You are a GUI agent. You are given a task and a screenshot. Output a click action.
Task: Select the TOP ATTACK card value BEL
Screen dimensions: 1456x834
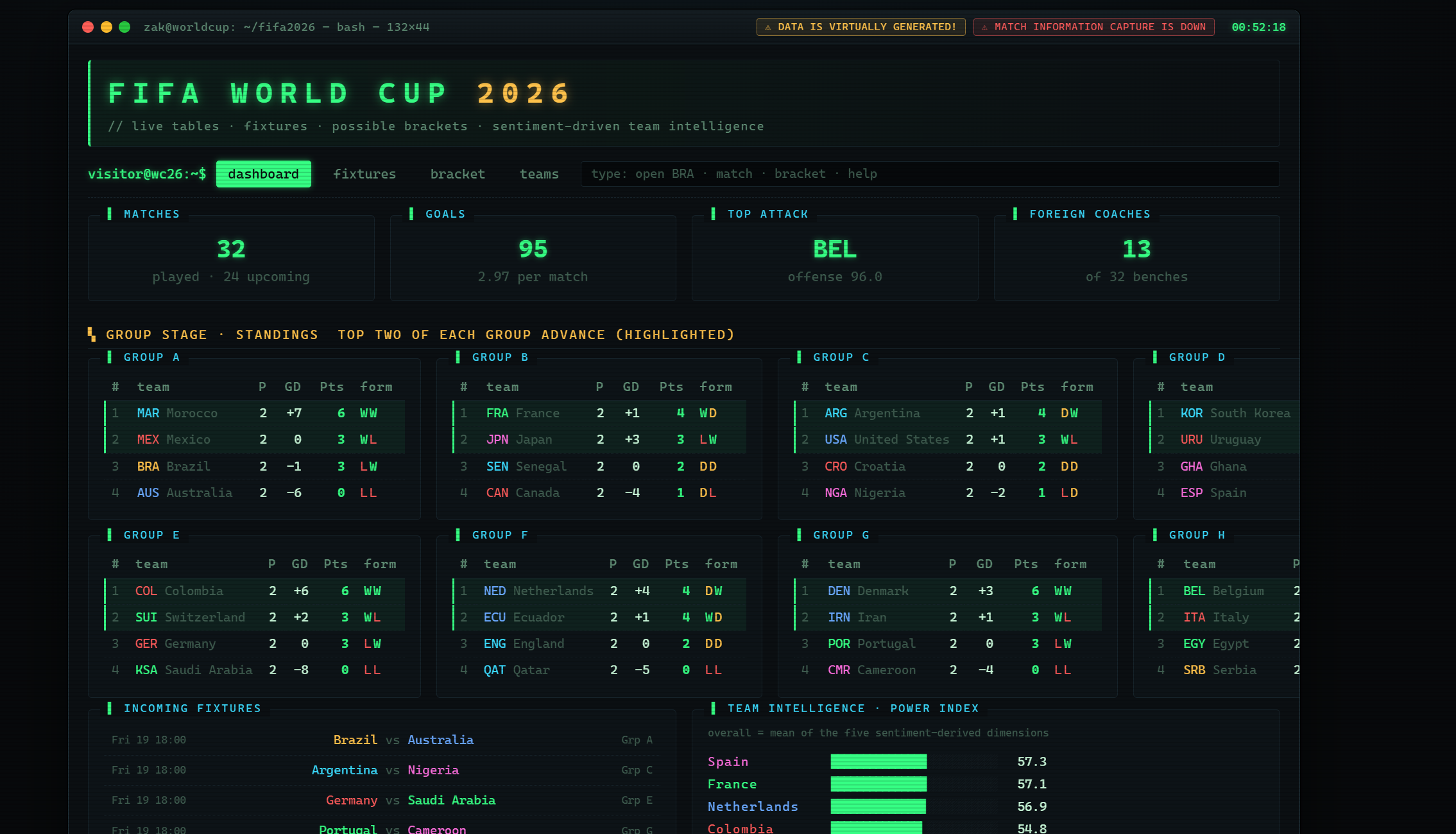click(x=834, y=249)
